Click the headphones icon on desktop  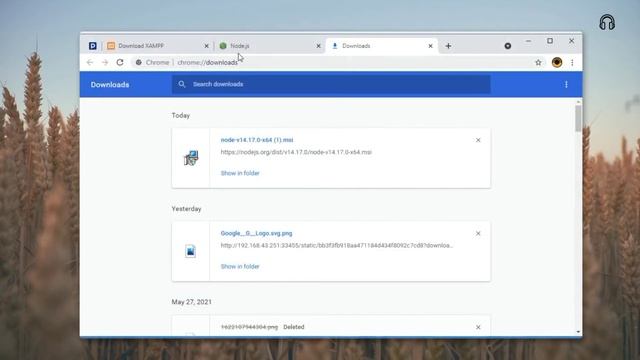coord(607,22)
